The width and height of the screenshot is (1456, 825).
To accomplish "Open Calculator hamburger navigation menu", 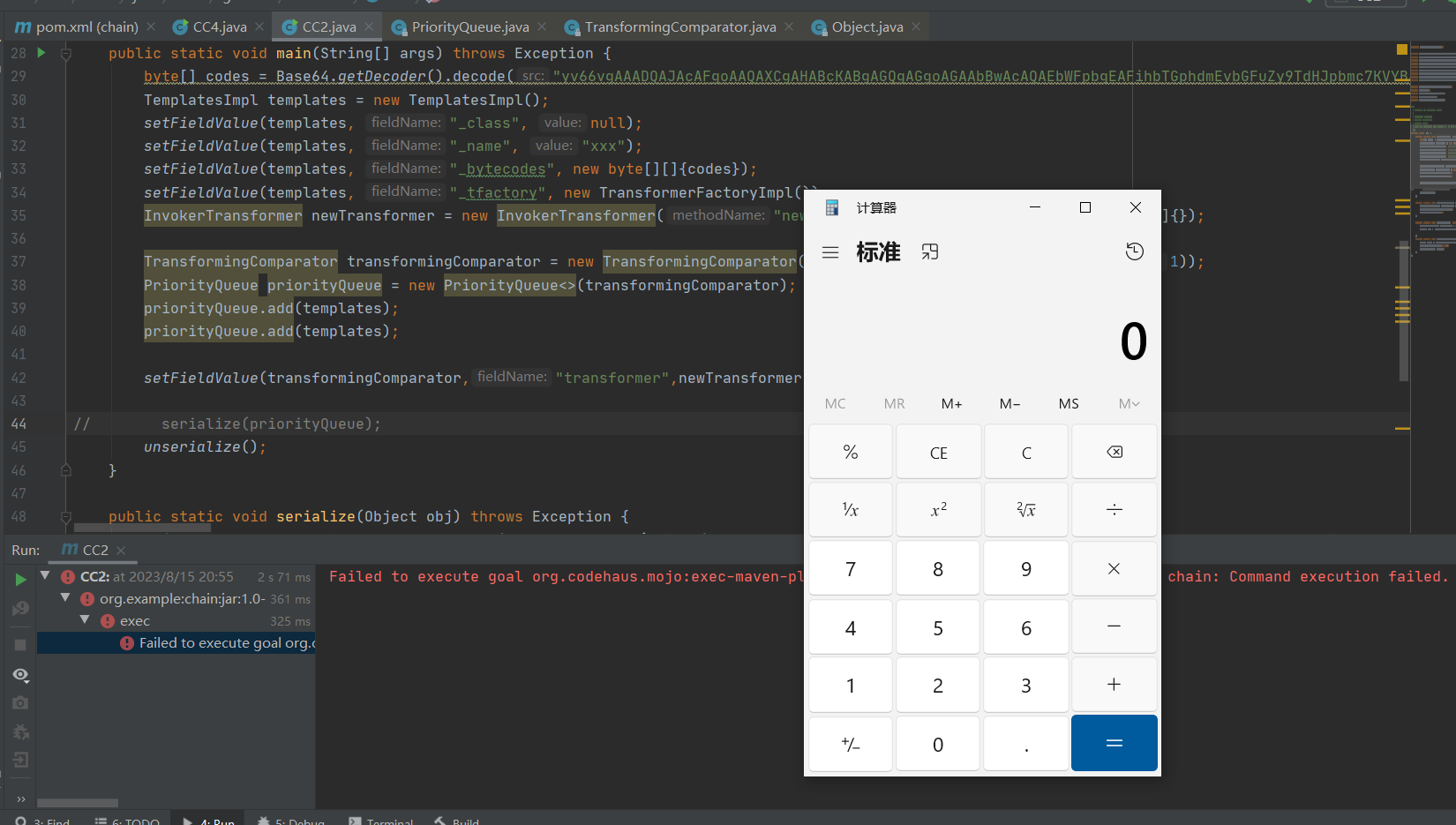I will (830, 252).
